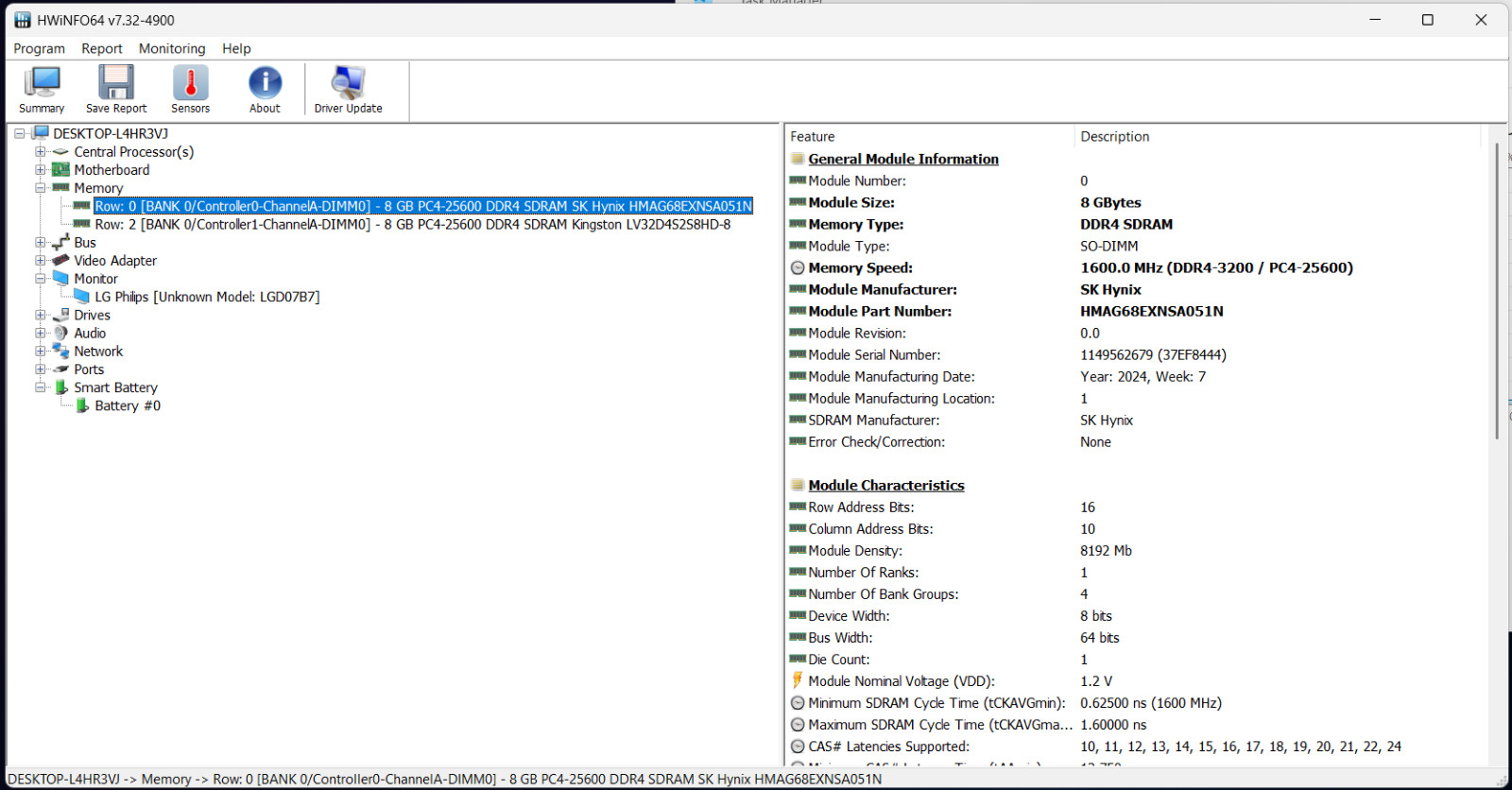
Task: Click the Module Density value 8192 Mb
Action: 1106,550
